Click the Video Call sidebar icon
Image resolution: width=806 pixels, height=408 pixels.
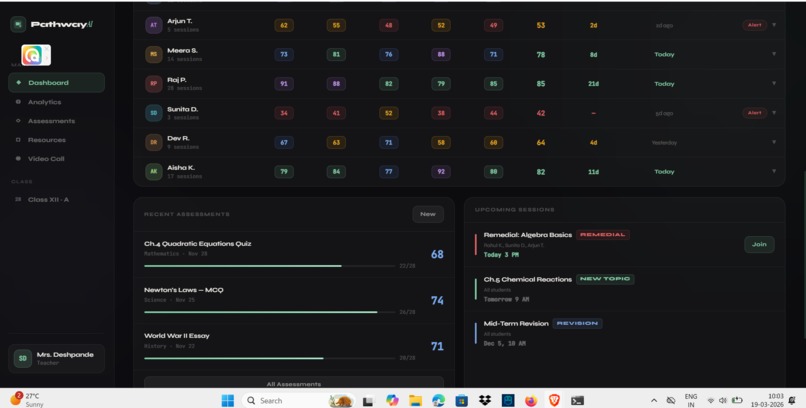pyautogui.click(x=19, y=159)
